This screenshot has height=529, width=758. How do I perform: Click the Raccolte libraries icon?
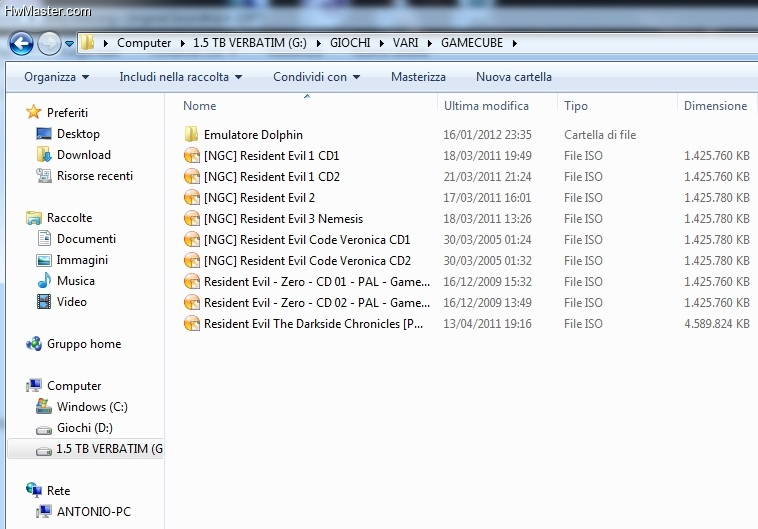point(33,218)
